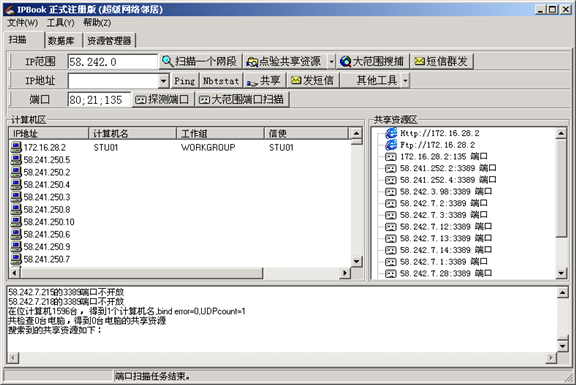The image size is (576, 385).
Task: Click the computer icon beside 58.241.250.5
Action: (16, 160)
